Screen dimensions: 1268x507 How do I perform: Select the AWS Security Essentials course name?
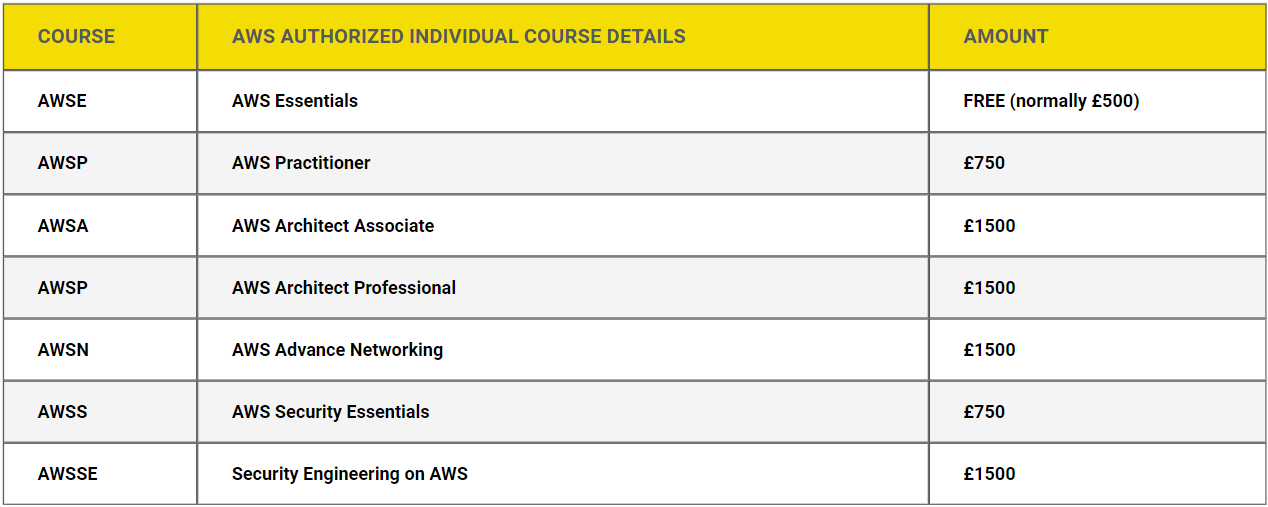click(331, 412)
